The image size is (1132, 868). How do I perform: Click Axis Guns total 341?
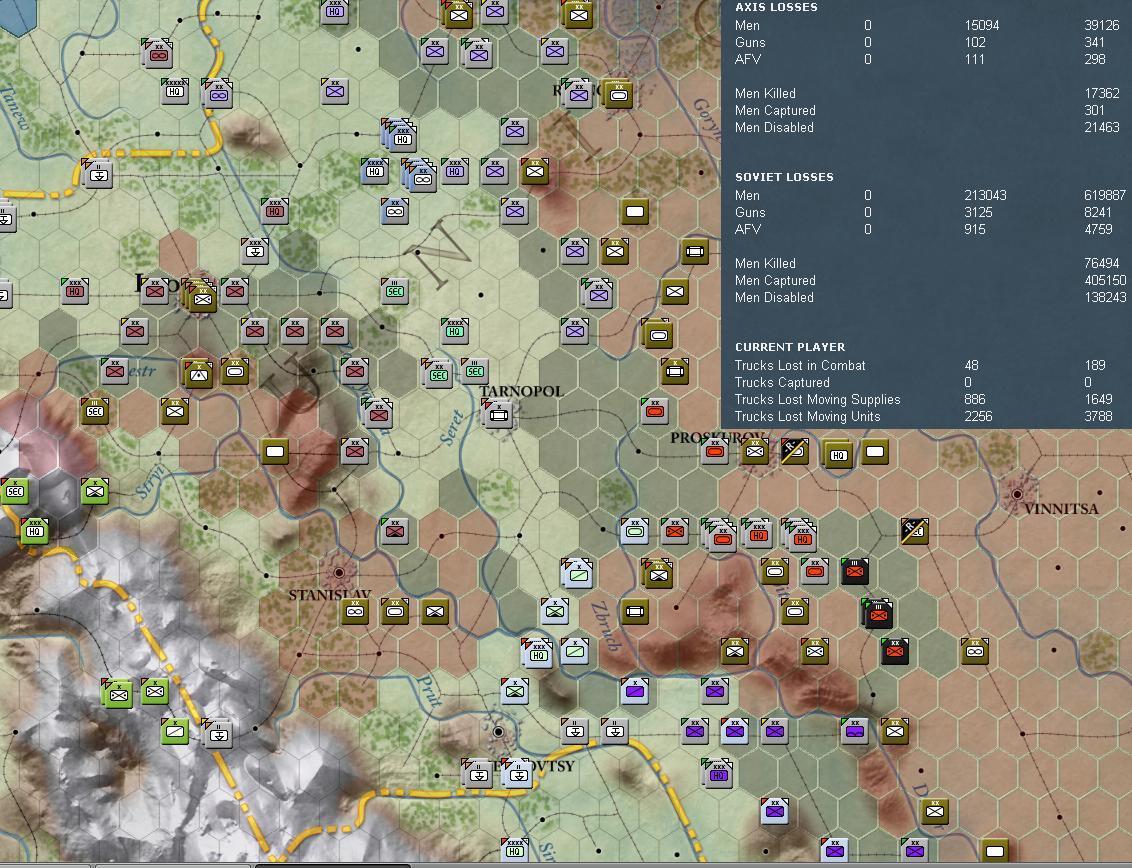pyautogui.click(x=1094, y=42)
